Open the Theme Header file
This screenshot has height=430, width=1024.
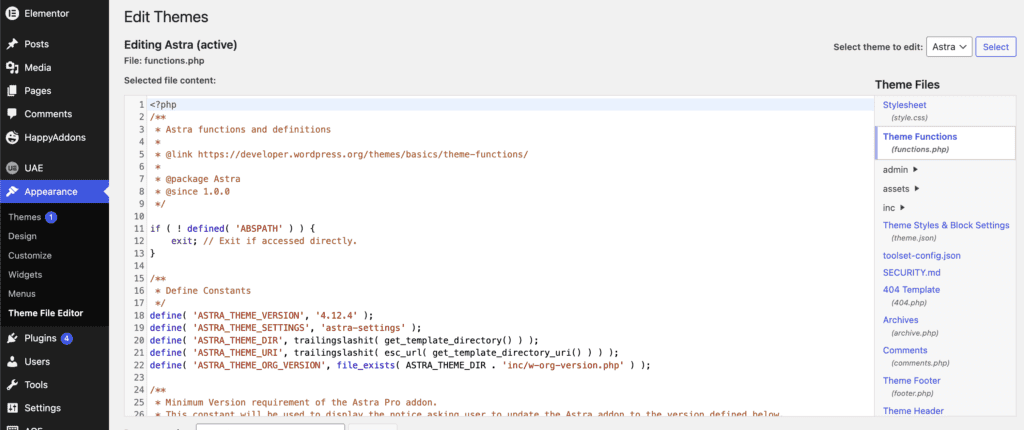point(913,410)
